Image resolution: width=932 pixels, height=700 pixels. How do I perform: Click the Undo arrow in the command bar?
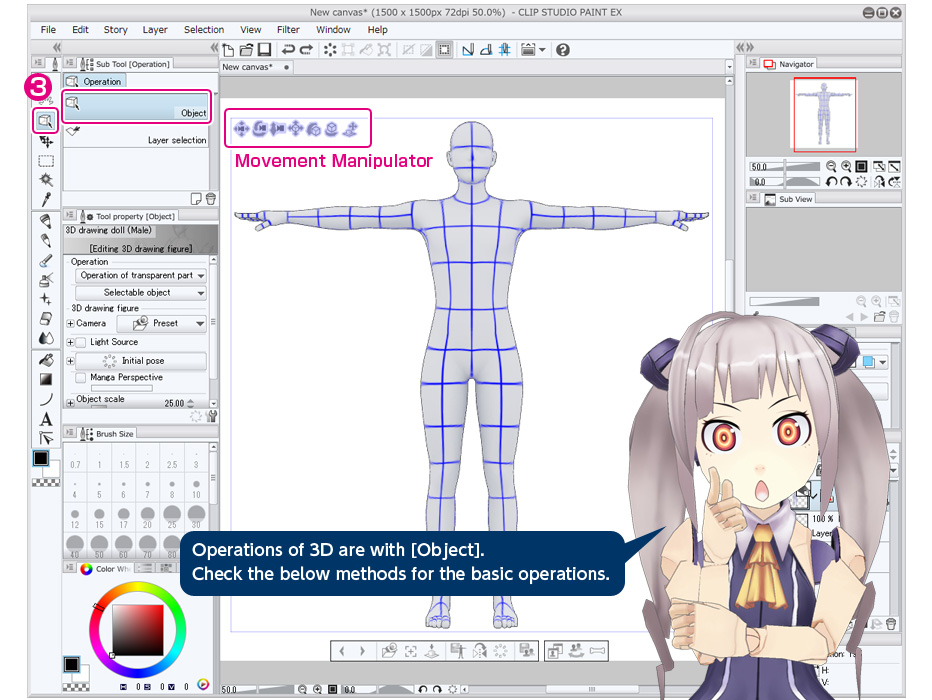click(x=288, y=49)
